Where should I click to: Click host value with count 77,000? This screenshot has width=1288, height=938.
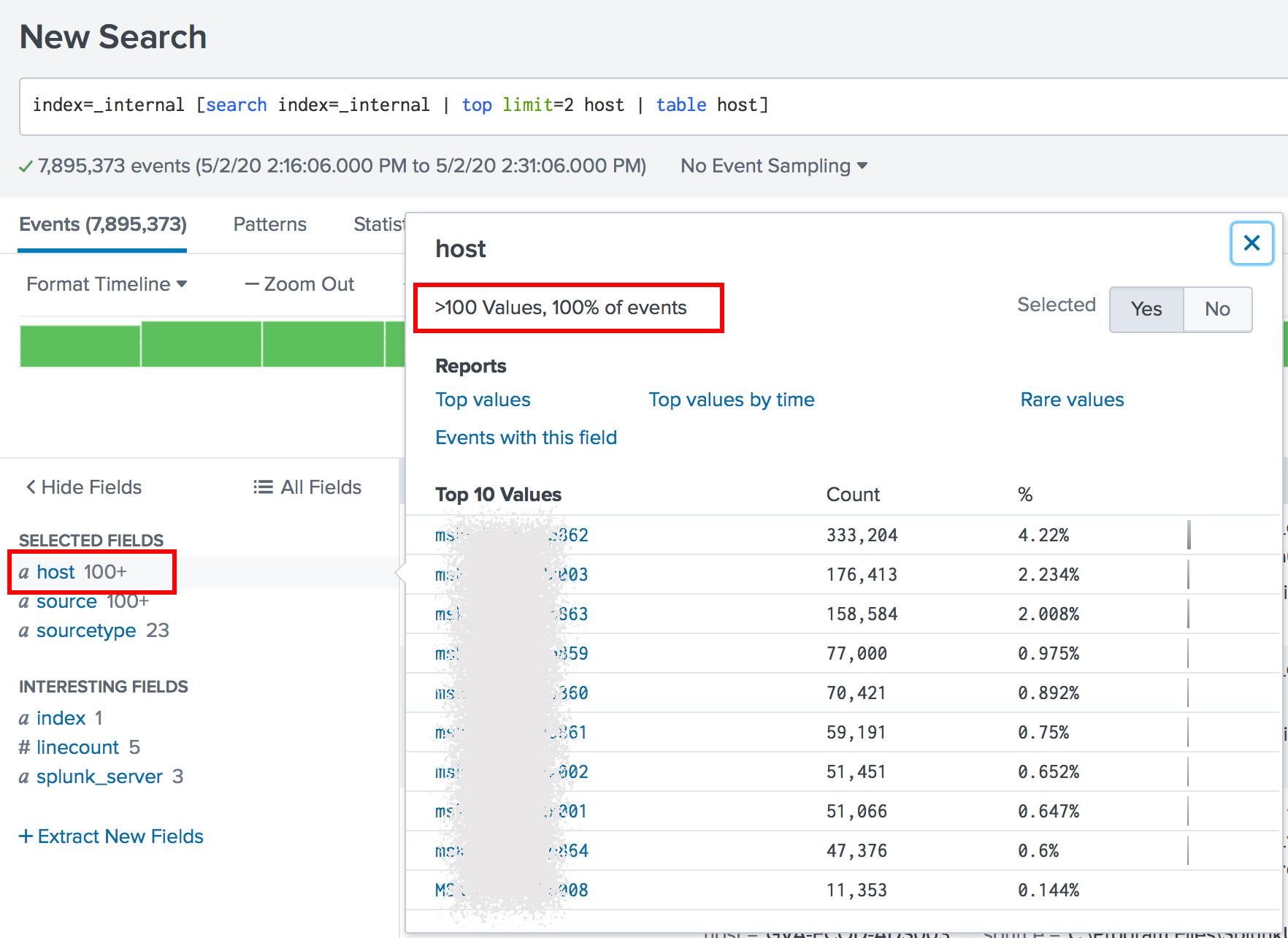tap(512, 654)
